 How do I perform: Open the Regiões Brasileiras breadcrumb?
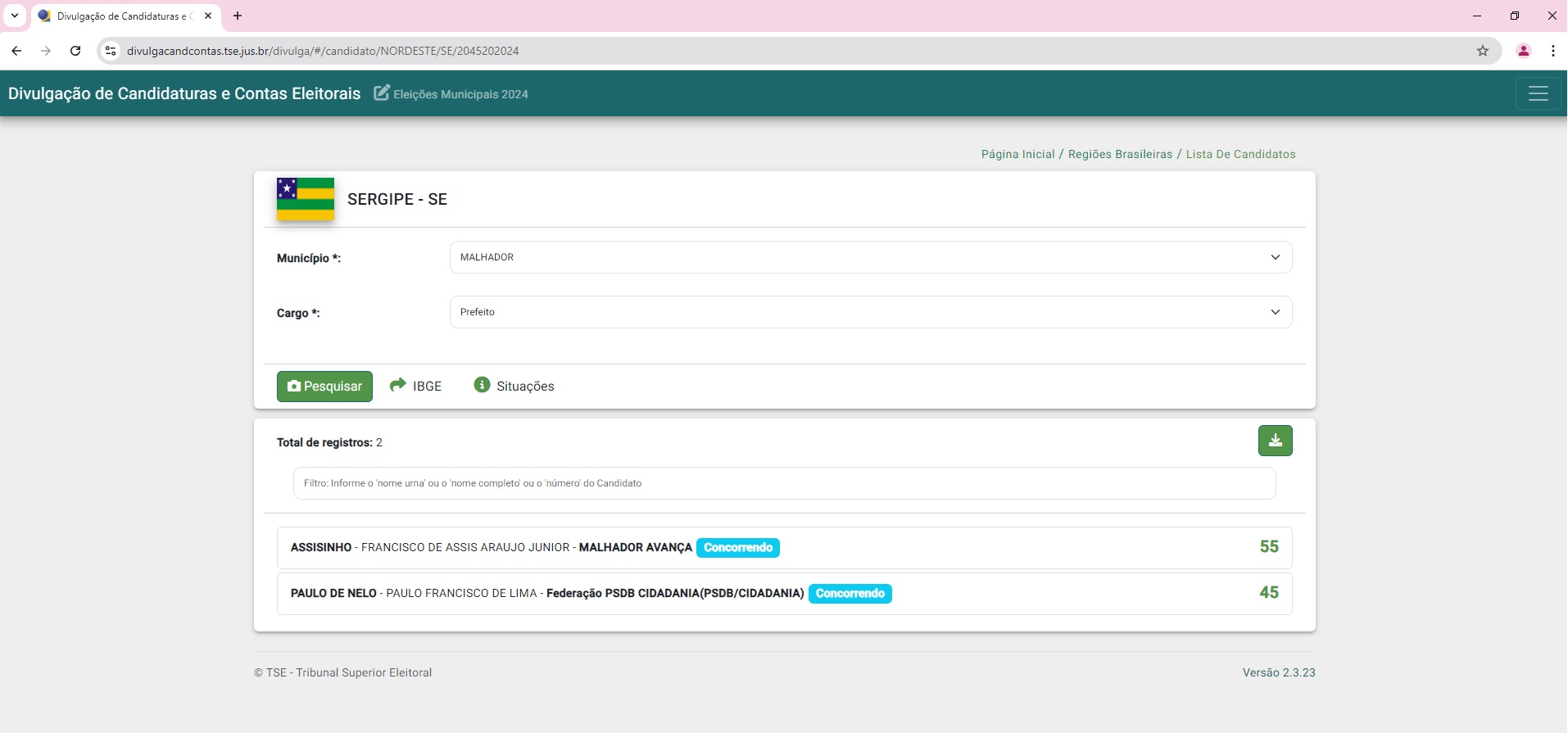click(1120, 154)
